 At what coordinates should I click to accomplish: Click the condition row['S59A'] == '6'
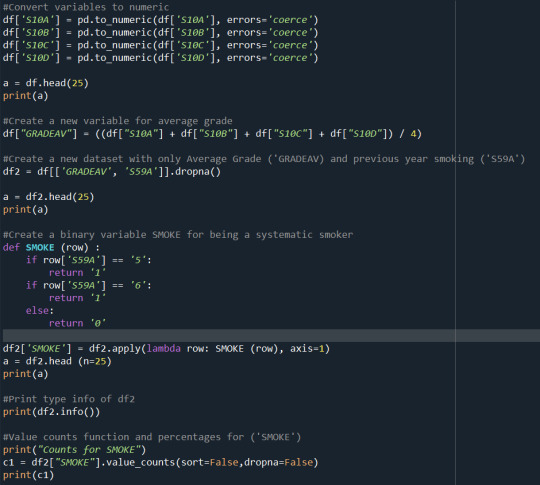(x=89, y=285)
